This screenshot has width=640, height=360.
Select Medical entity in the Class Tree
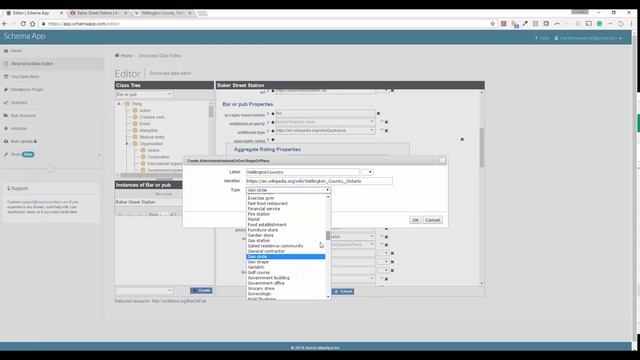point(152,137)
